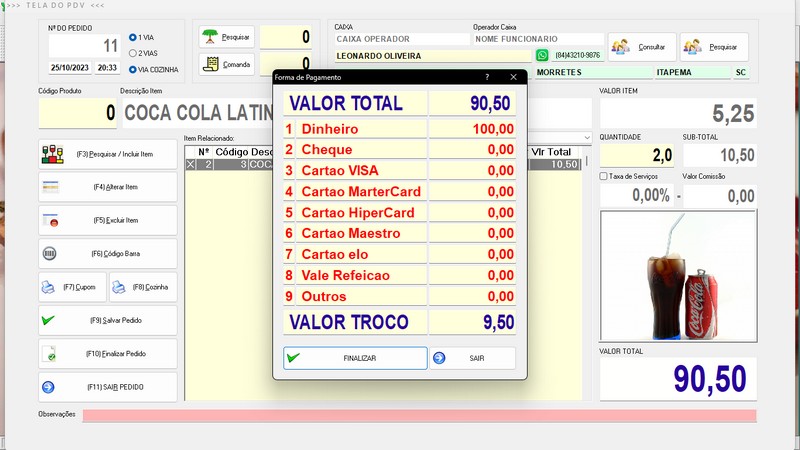Click the Dinheiro amount field 100,00
The width and height of the screenshot is (800, 450).
tap(472, 129)
